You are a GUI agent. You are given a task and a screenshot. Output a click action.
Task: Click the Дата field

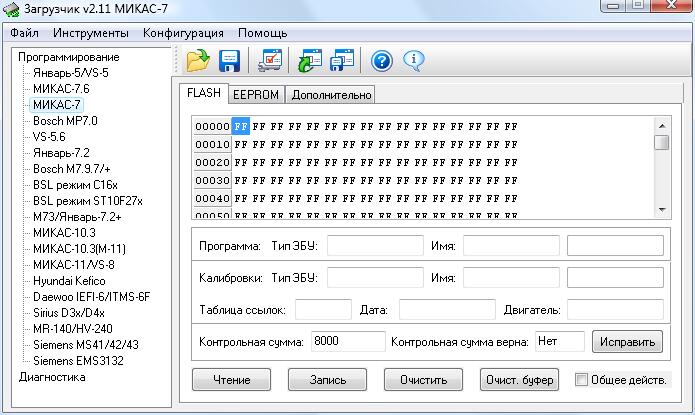[x=447, y=309]
